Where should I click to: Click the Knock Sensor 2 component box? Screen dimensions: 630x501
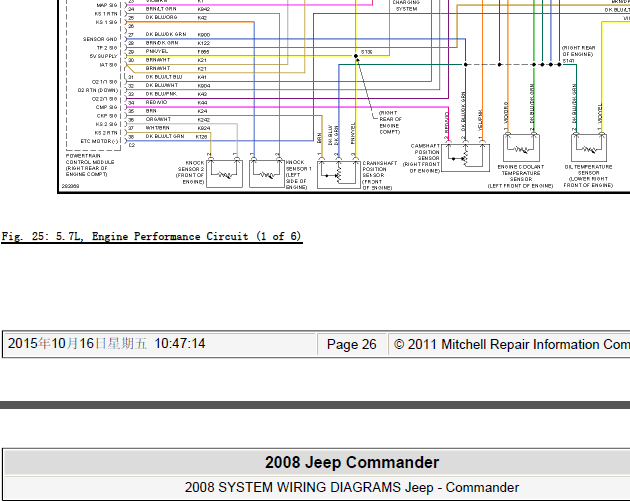pyautogui.click(x=224, y=174)
